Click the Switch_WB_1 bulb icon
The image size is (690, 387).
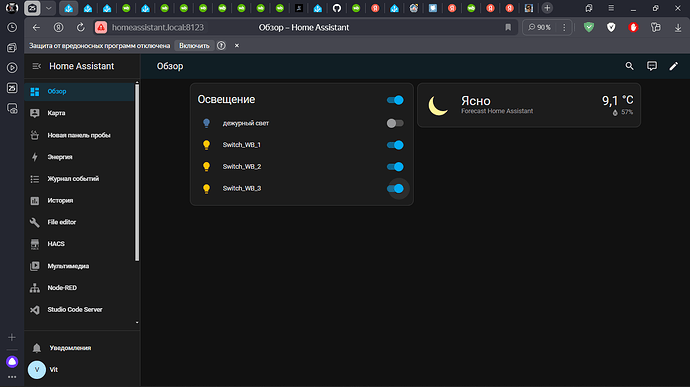coord(206,145)
